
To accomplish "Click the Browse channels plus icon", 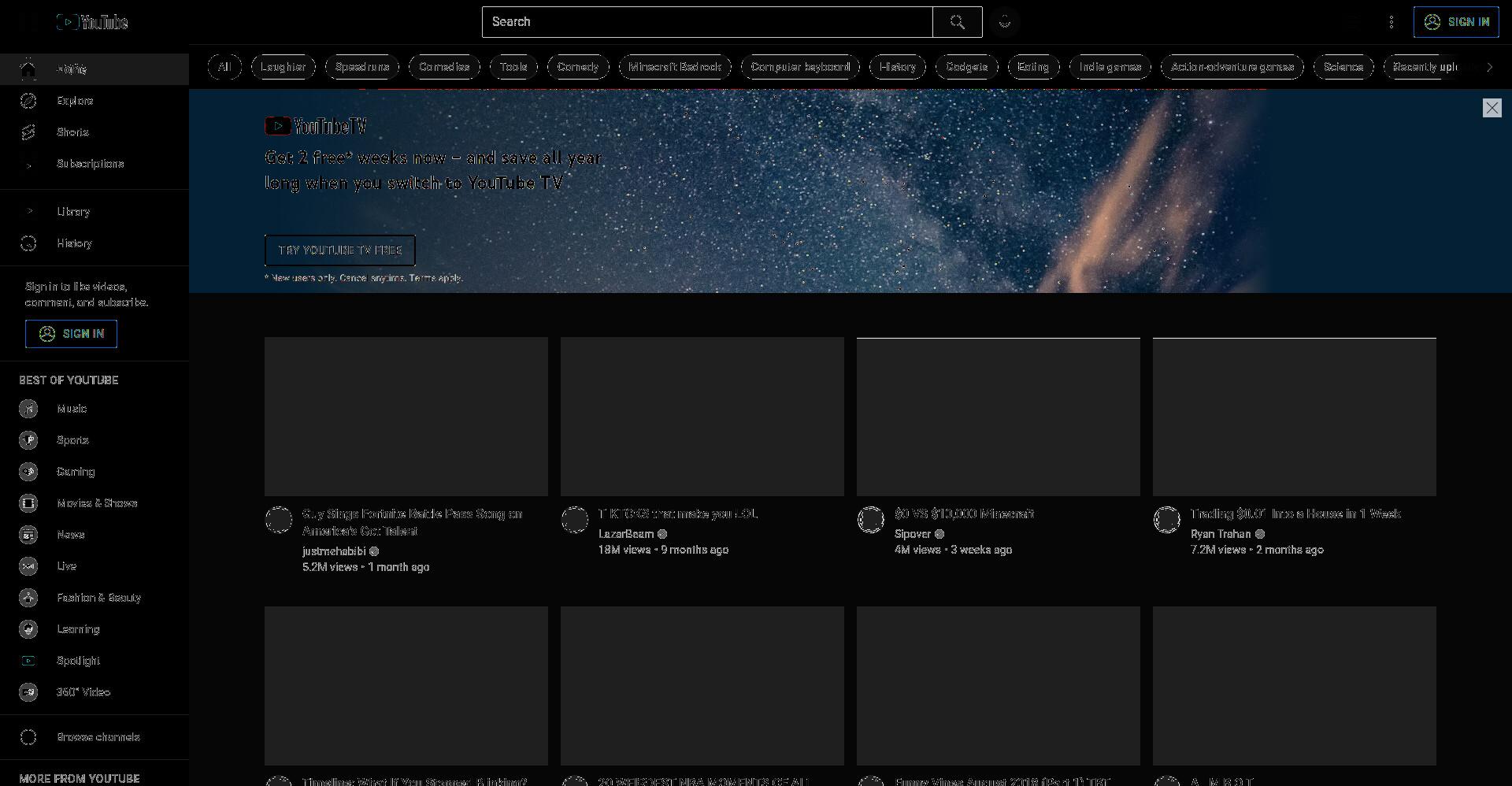I will tap(28, 737).
